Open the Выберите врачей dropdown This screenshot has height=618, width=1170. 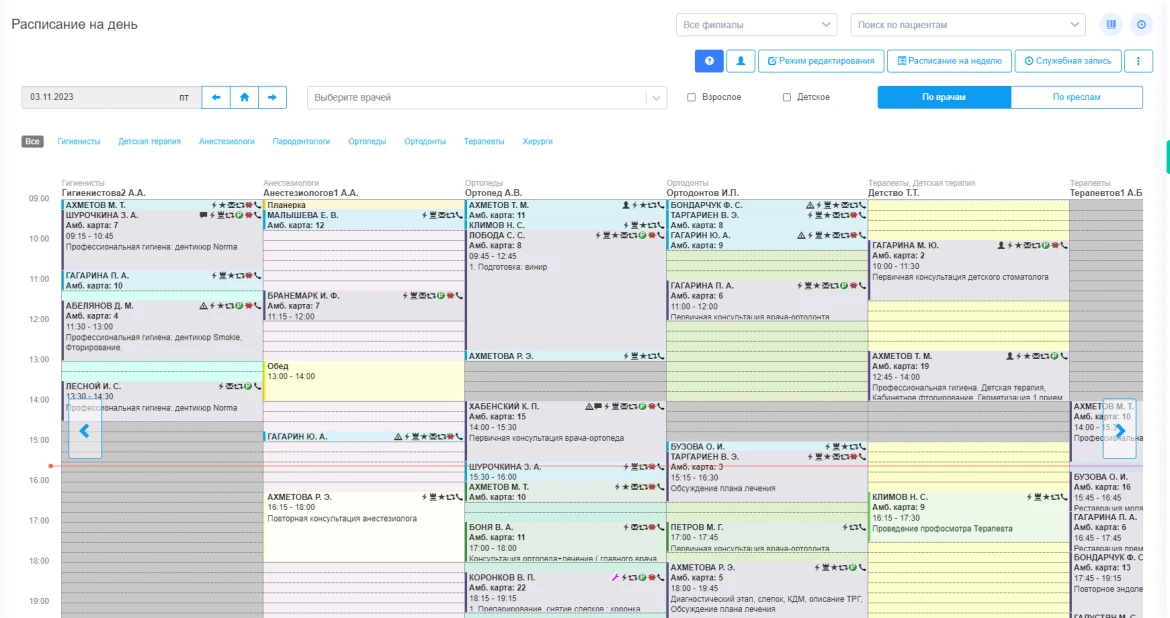pos(486,97)
